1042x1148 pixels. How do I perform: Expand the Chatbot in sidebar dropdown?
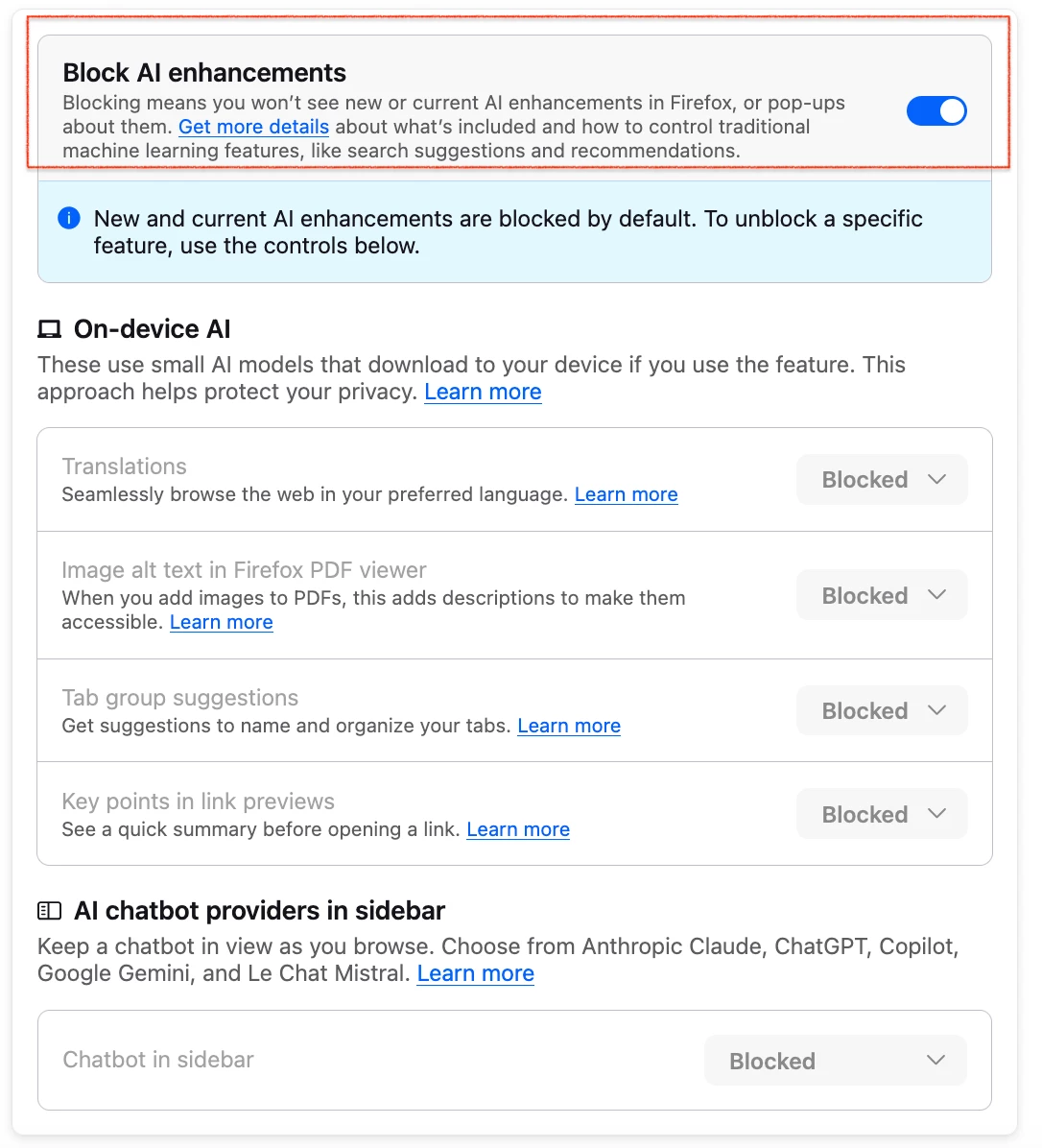835,1061
